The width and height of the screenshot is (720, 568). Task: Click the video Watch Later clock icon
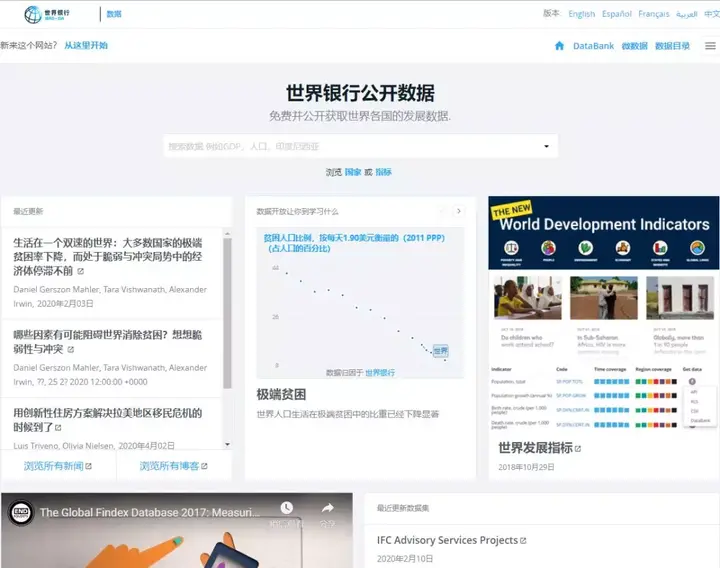[287, 508]
